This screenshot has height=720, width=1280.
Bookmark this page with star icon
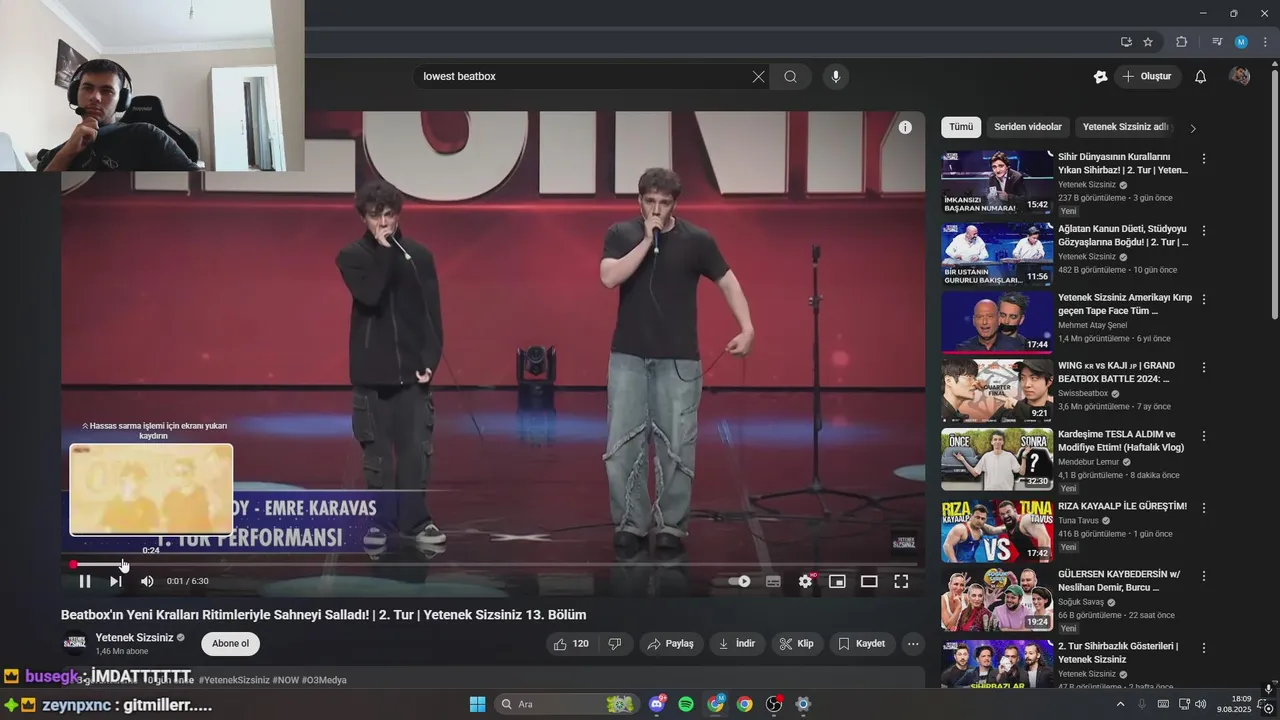(x=1148, y=42)
